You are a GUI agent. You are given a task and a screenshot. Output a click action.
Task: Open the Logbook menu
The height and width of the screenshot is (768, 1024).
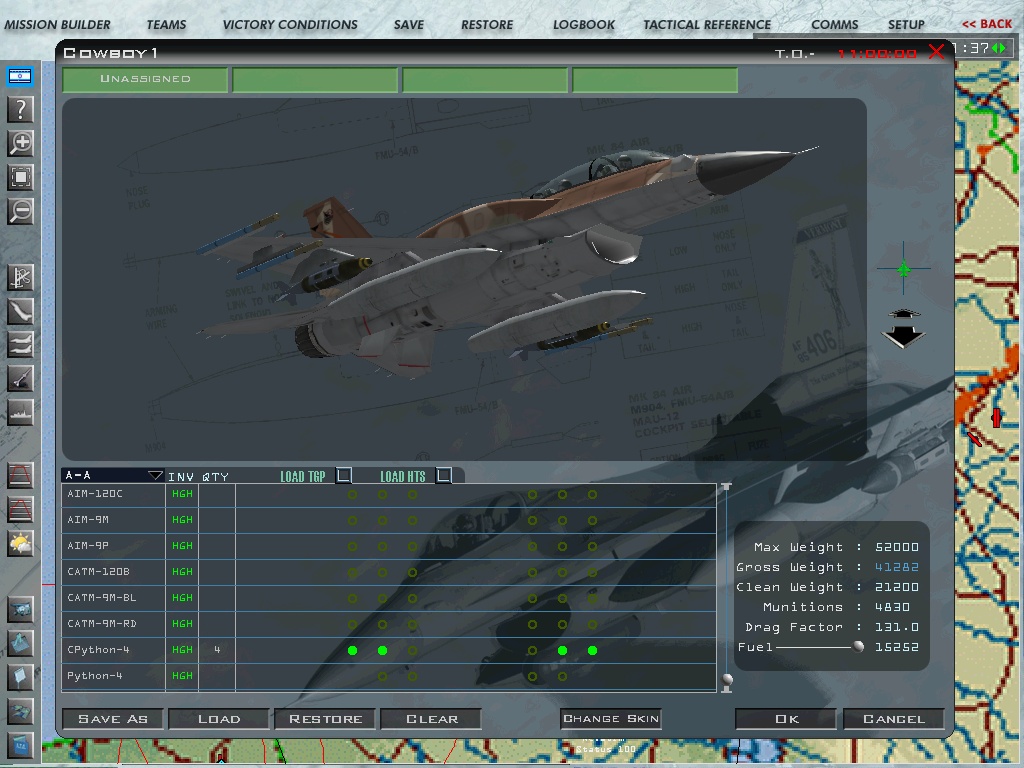pos(584,25)
